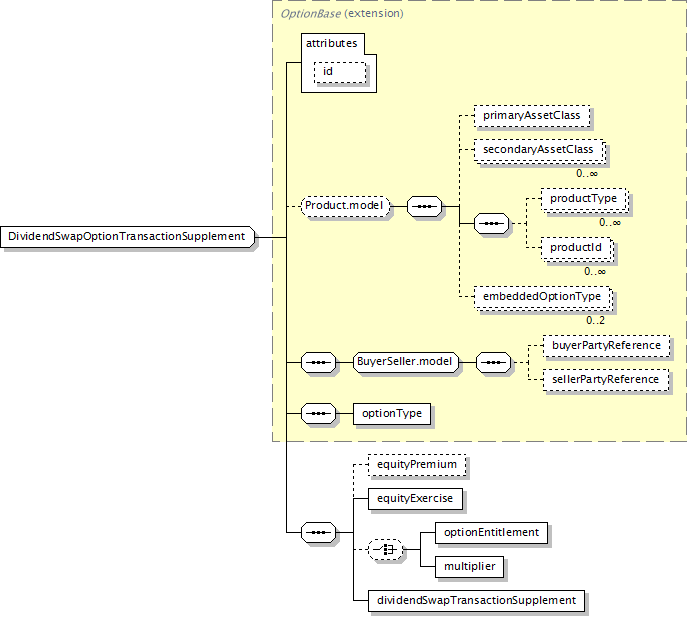Screen dimensions: 687x617
Task: Select the optional equityPremium element
Action: 417,465
